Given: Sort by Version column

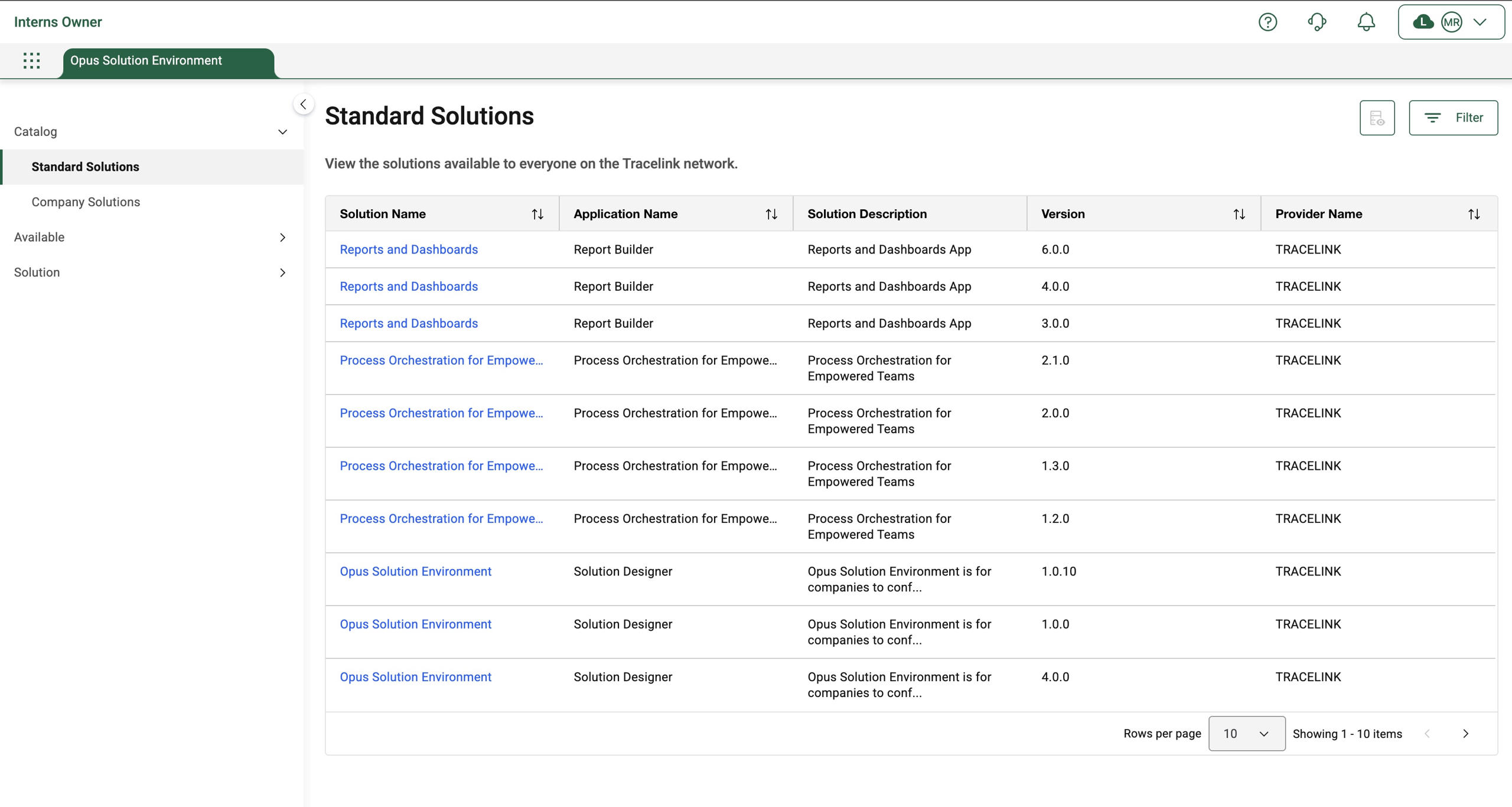Looking at the screenshot, I should (1239, 214).
